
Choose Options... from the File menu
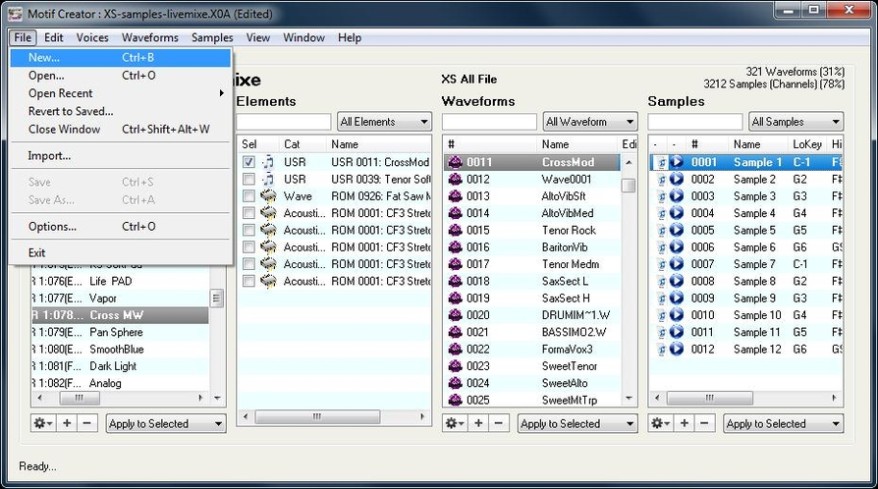click(x=120, y=226)
